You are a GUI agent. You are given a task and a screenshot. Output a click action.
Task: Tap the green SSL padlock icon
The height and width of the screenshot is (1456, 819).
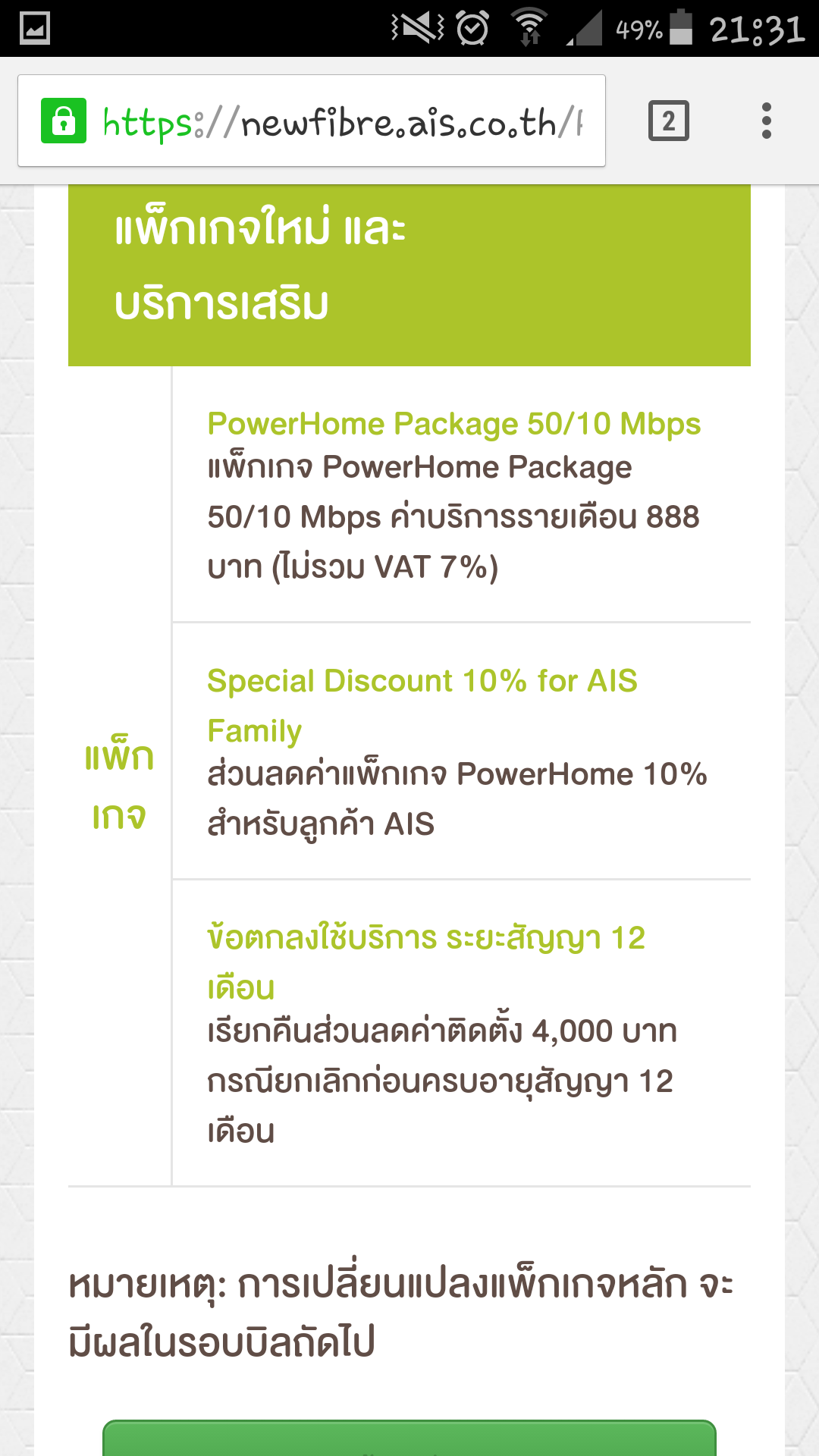pyautogui.click(x=64, y=121)
